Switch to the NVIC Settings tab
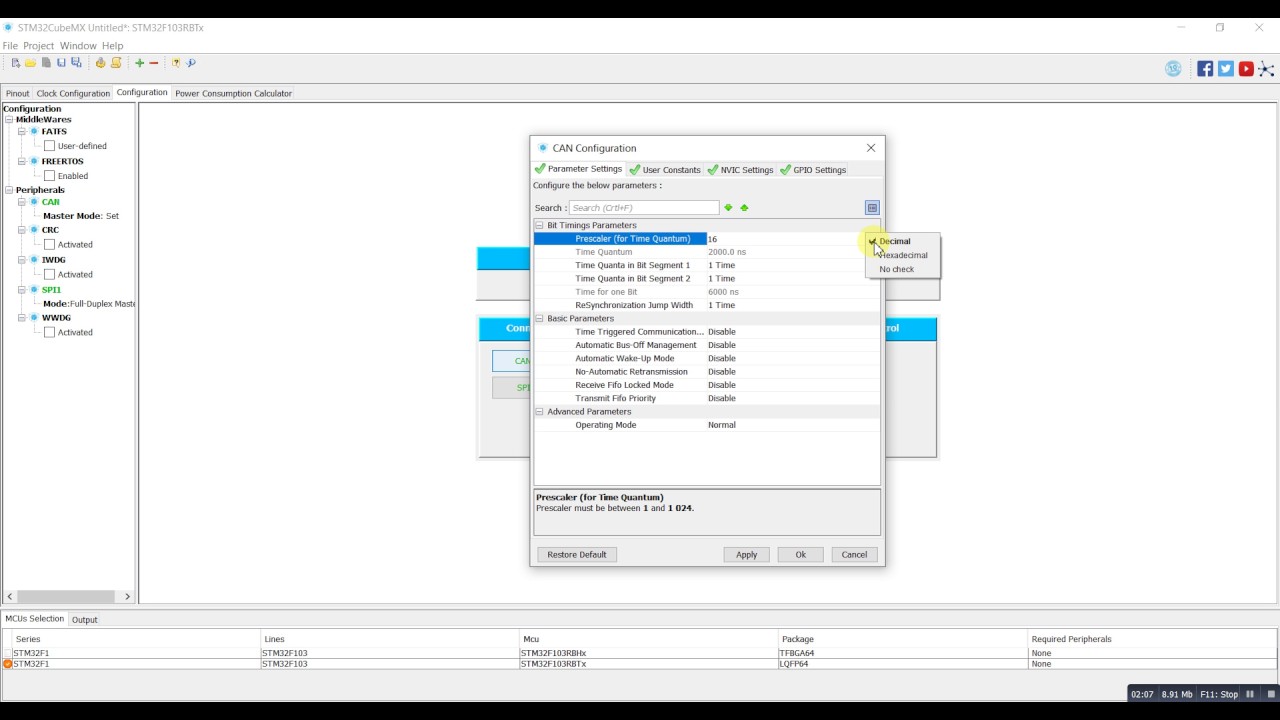The image size is (1280, 720). pyautogui.click(x=741, y=170)
